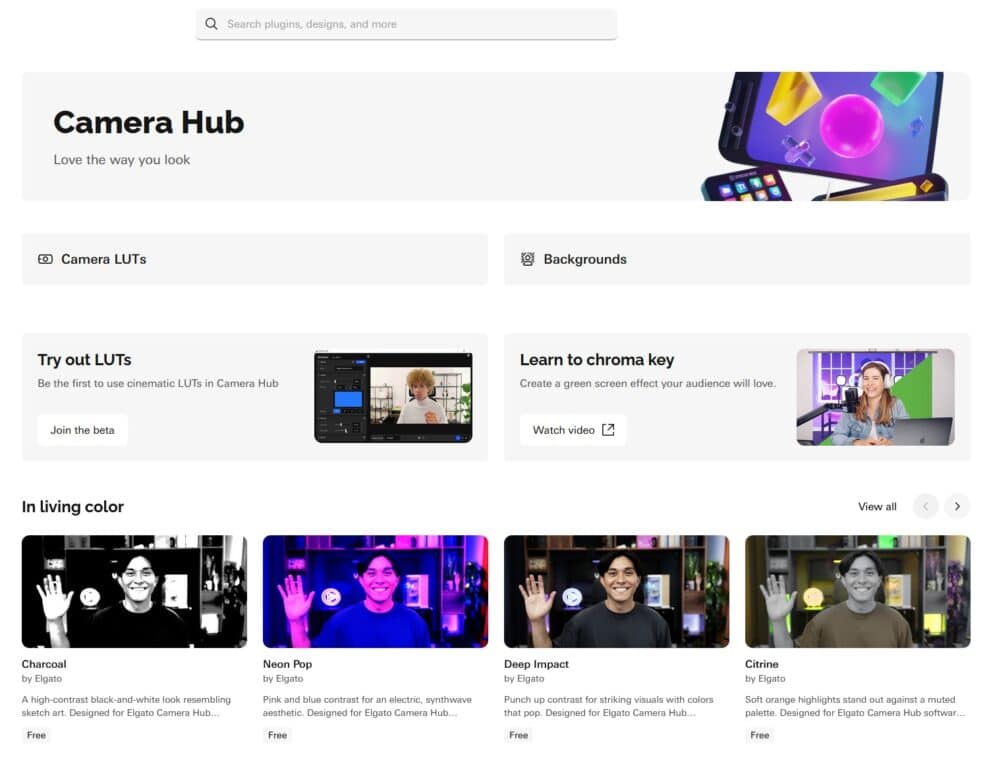Open the Charcoal LUT title

tap(44, 664)
